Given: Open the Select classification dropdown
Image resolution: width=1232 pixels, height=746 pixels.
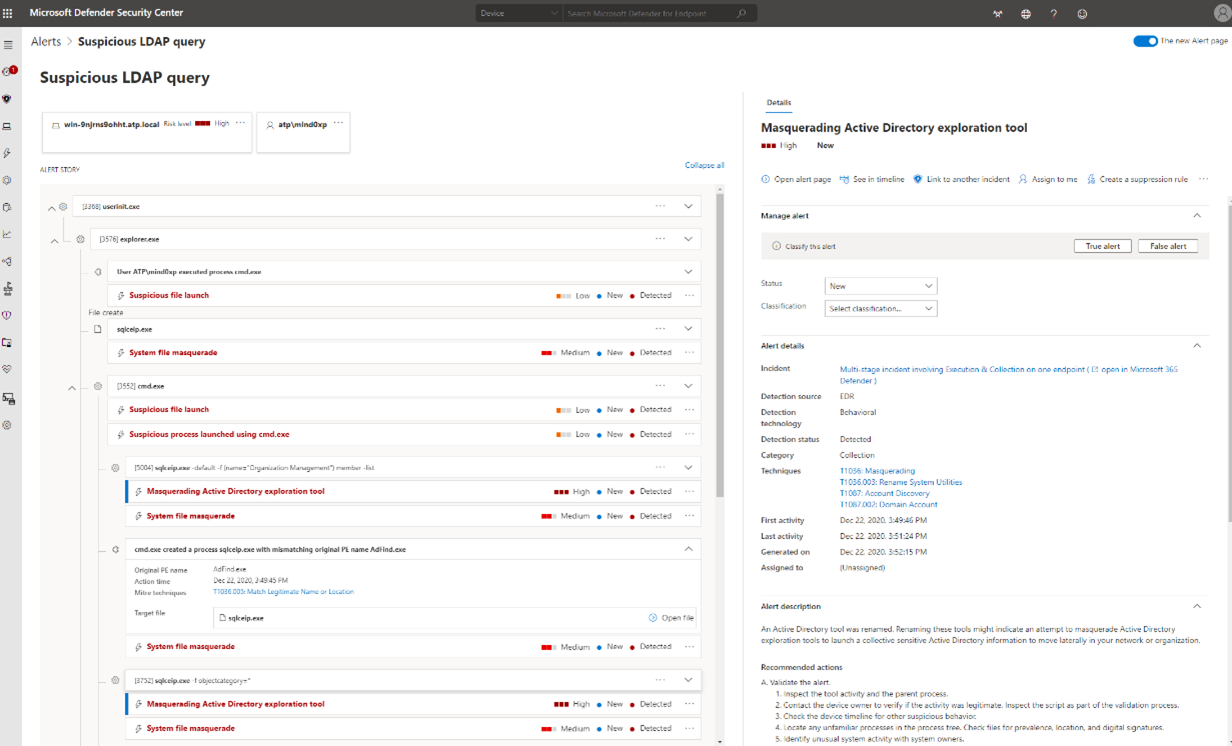Looking at the screenshot, I should 880,308.
